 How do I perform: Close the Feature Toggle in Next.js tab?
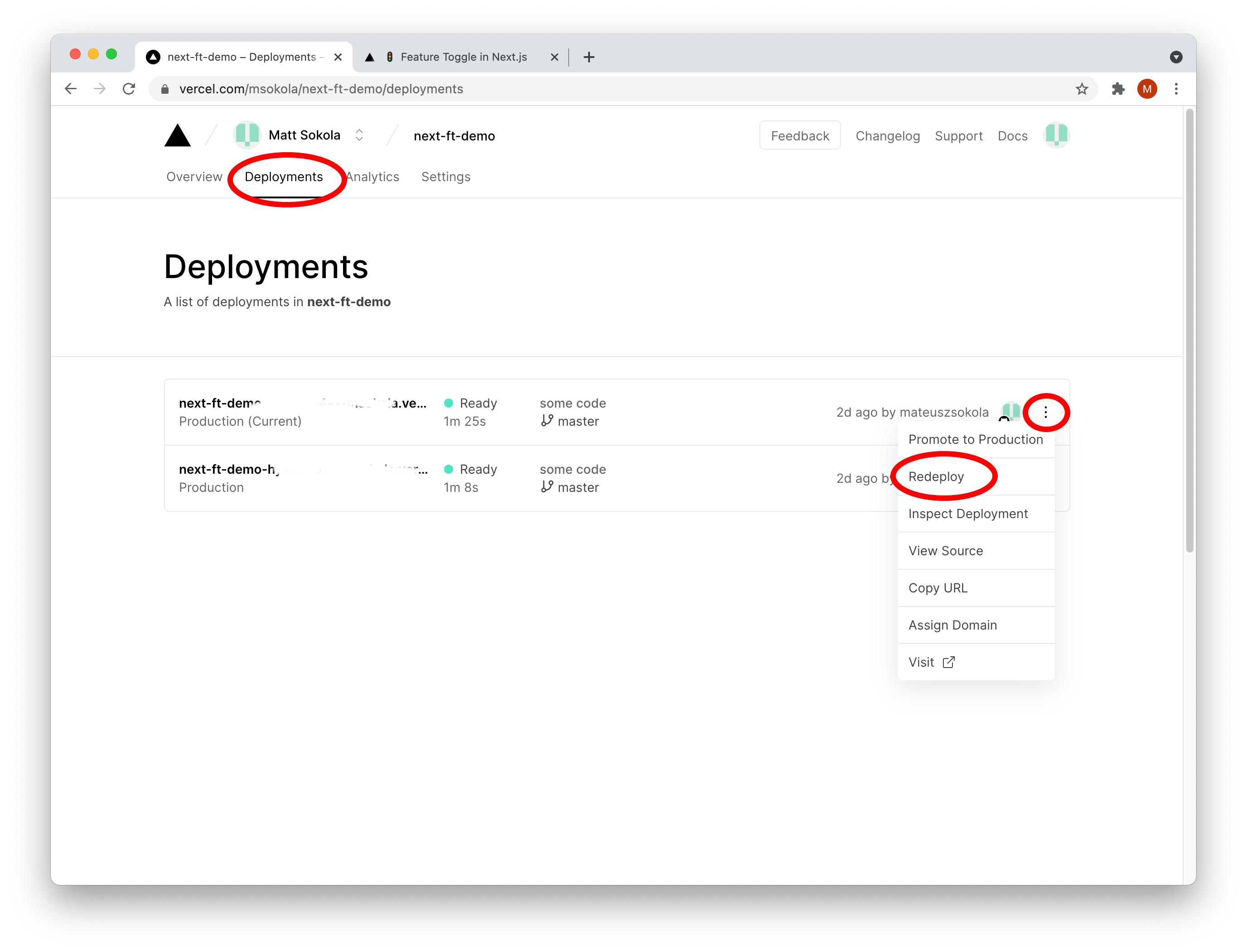[554, 57]
